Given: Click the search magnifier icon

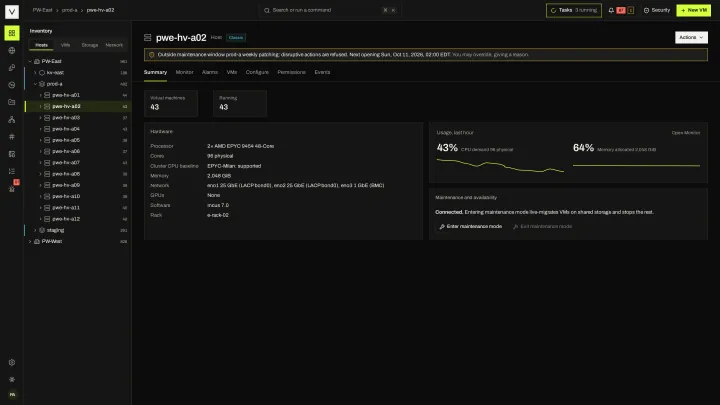Looking at the screenshot, I should tap(267, 10).
